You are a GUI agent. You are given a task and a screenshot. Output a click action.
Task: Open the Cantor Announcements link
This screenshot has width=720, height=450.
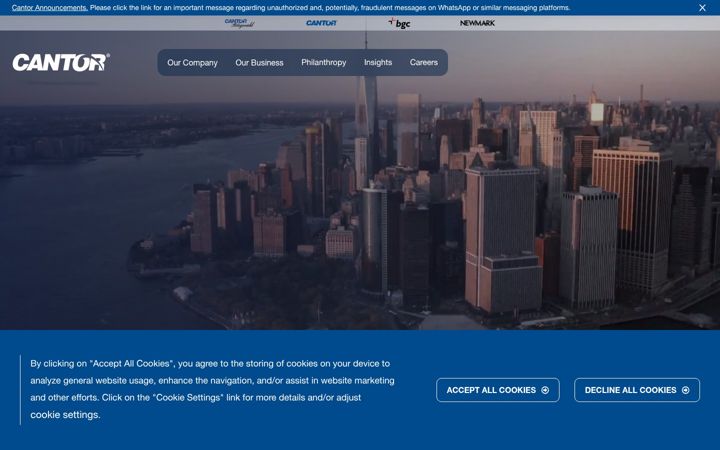click(x=50, y=8)
